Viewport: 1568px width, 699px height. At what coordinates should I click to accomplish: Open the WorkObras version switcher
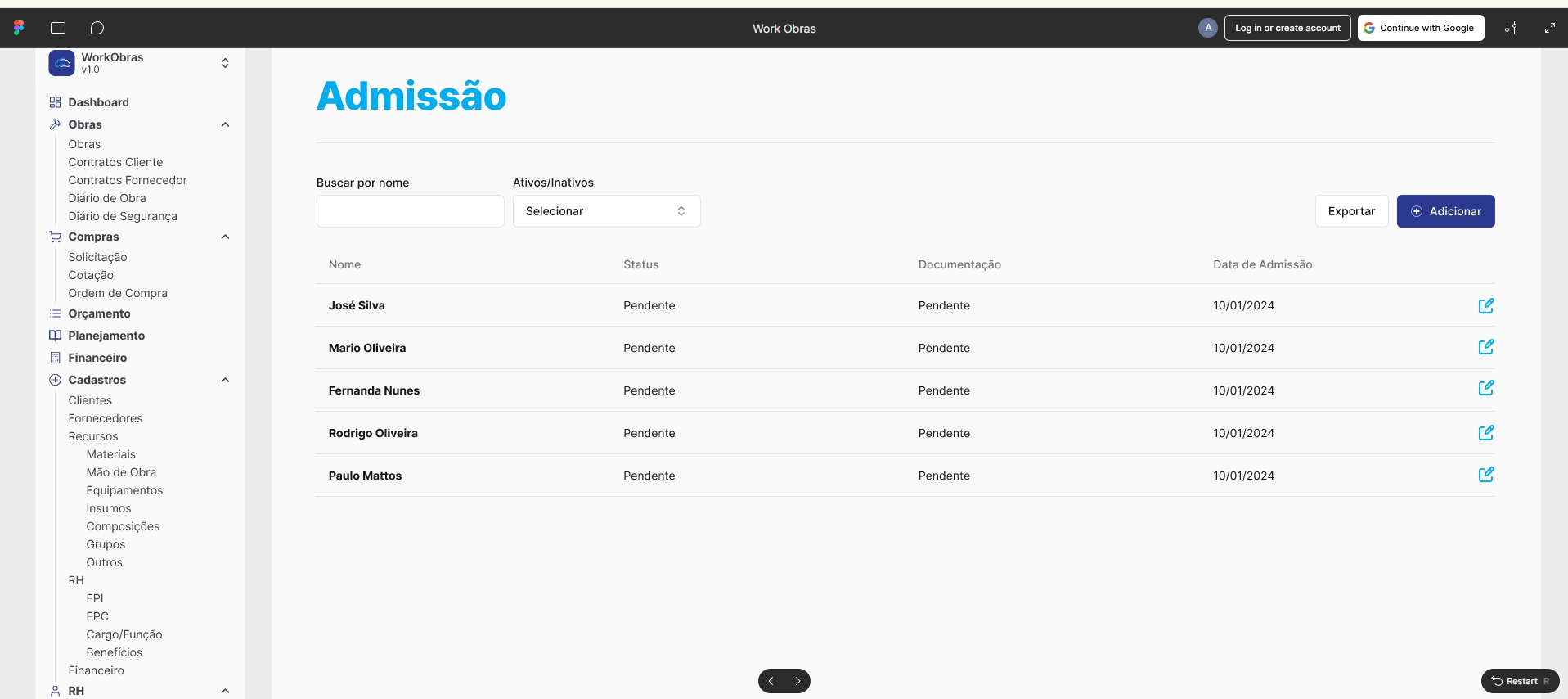pyautogui.click(x=225, y=63)
